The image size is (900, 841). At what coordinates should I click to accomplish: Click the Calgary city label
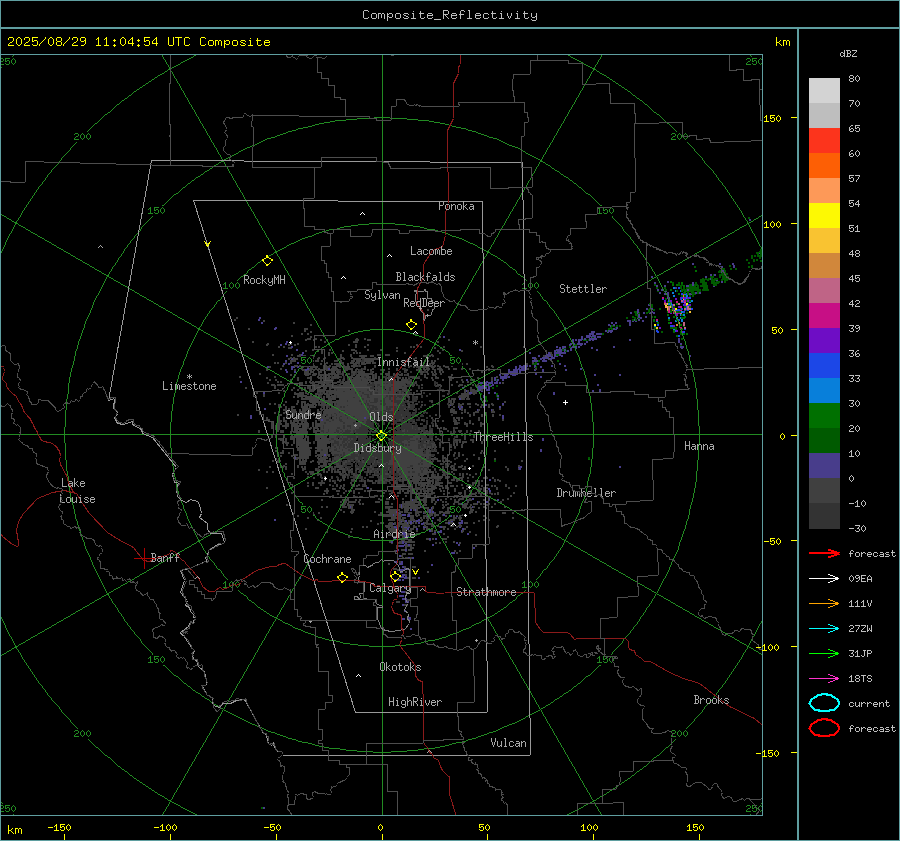click(x=390, y=588)
